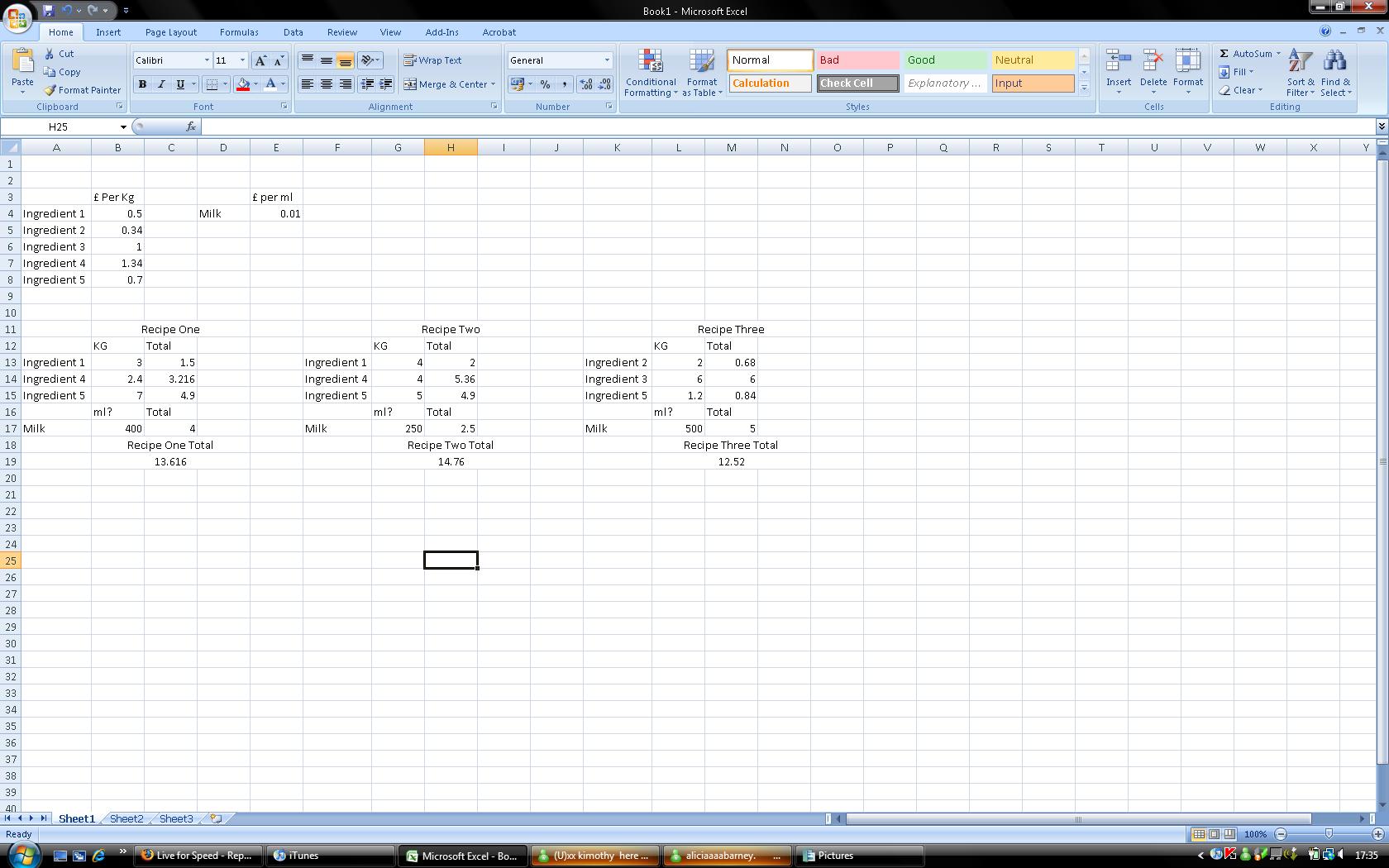The image size is (1389, 868).
Task: Switch to Page Layout view in status bar
Action: [1214, 834]
